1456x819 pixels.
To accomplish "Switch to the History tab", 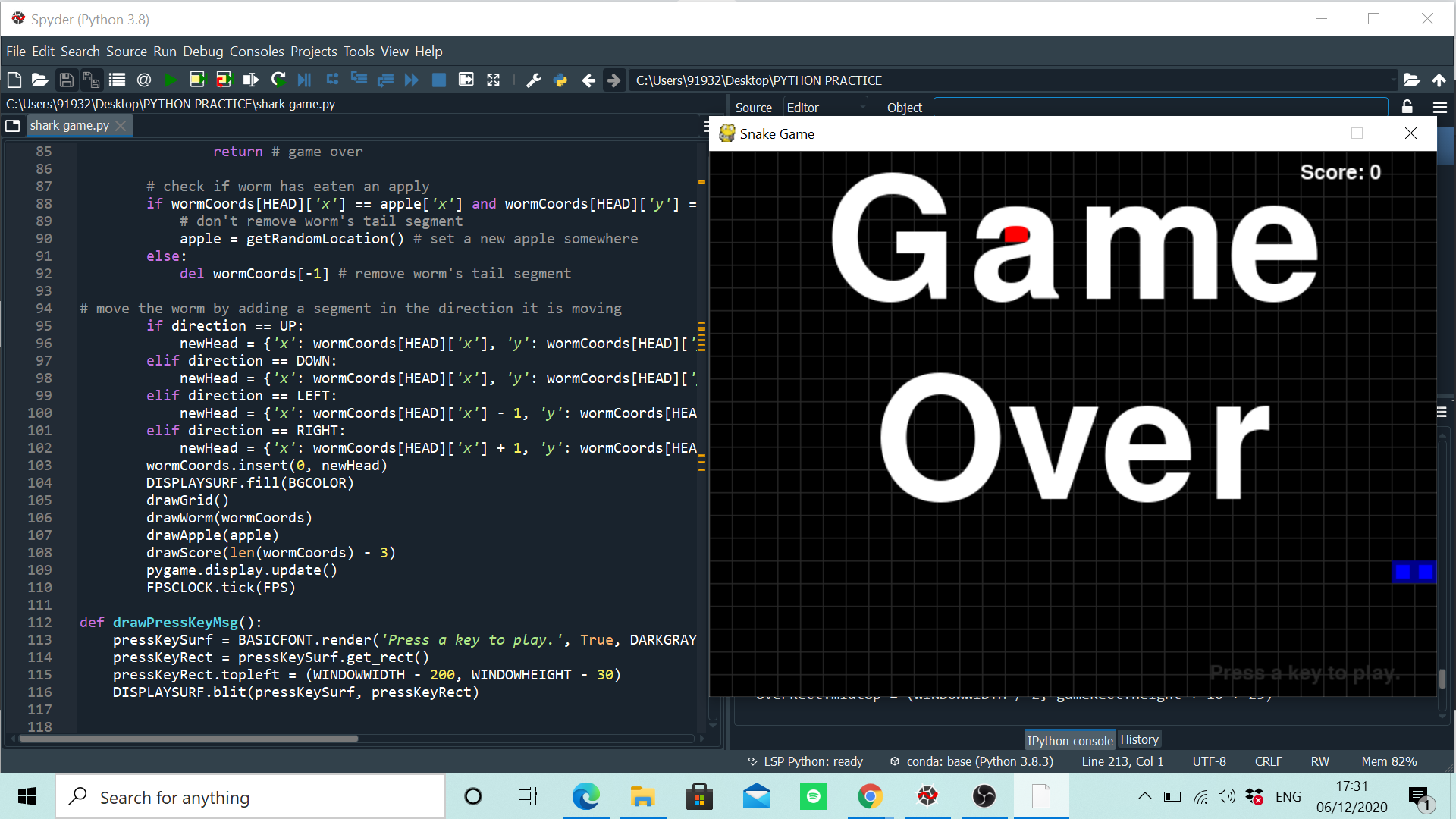I will pyautogui.click(x=1139, y=739).
